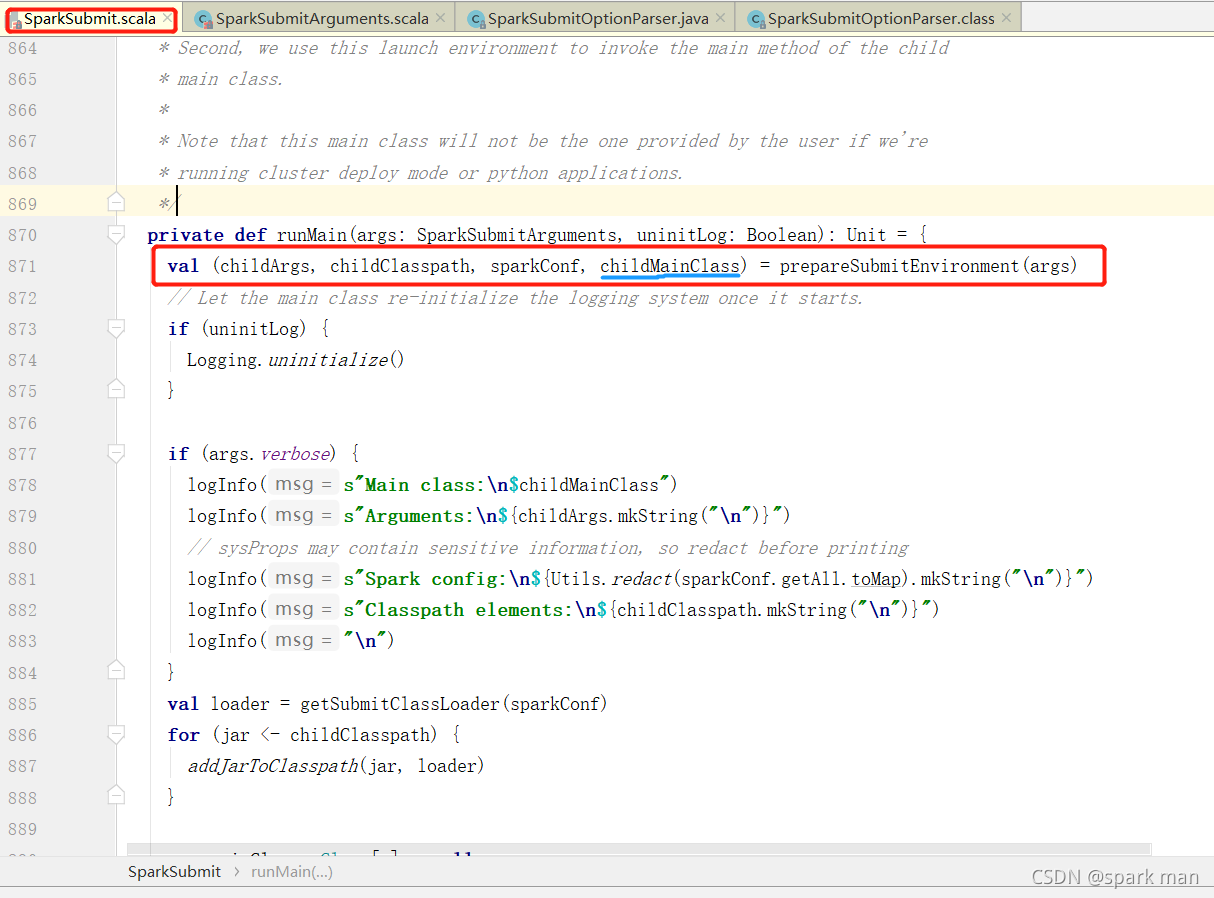Click the SparkSubmitOptionParser.java class icon
The image size is (1214, 898).
(475, 19)
